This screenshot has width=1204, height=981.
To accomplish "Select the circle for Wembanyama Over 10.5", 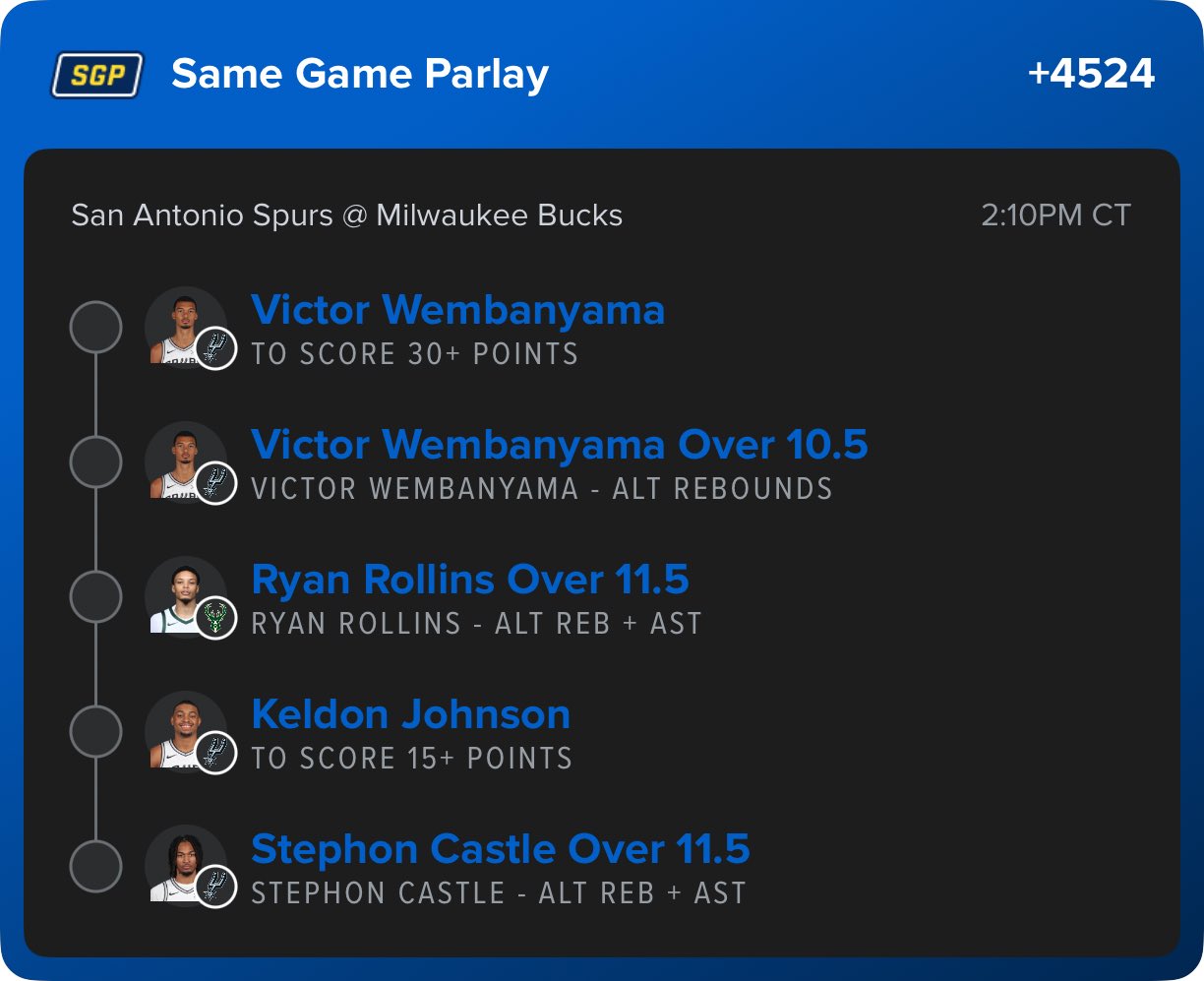I will [96, 461].
